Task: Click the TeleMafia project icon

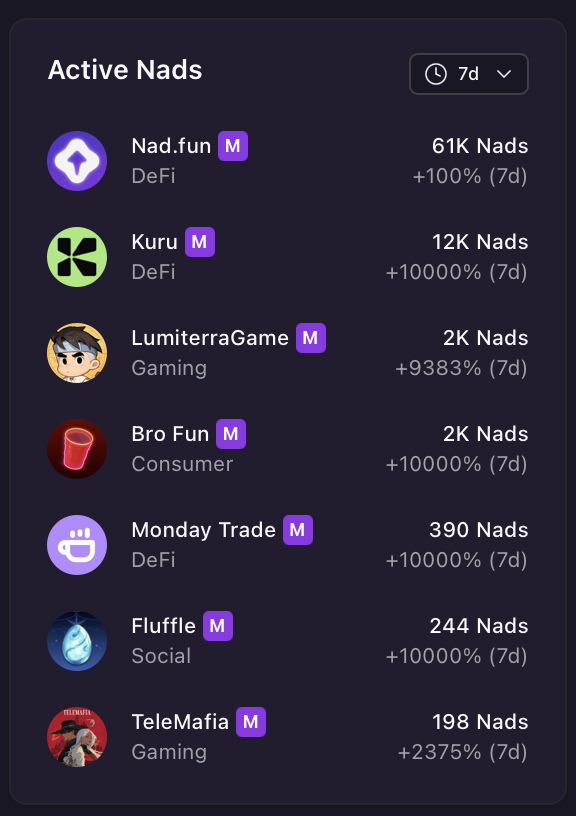Action: pyautogui.click(x=77, y=737)
